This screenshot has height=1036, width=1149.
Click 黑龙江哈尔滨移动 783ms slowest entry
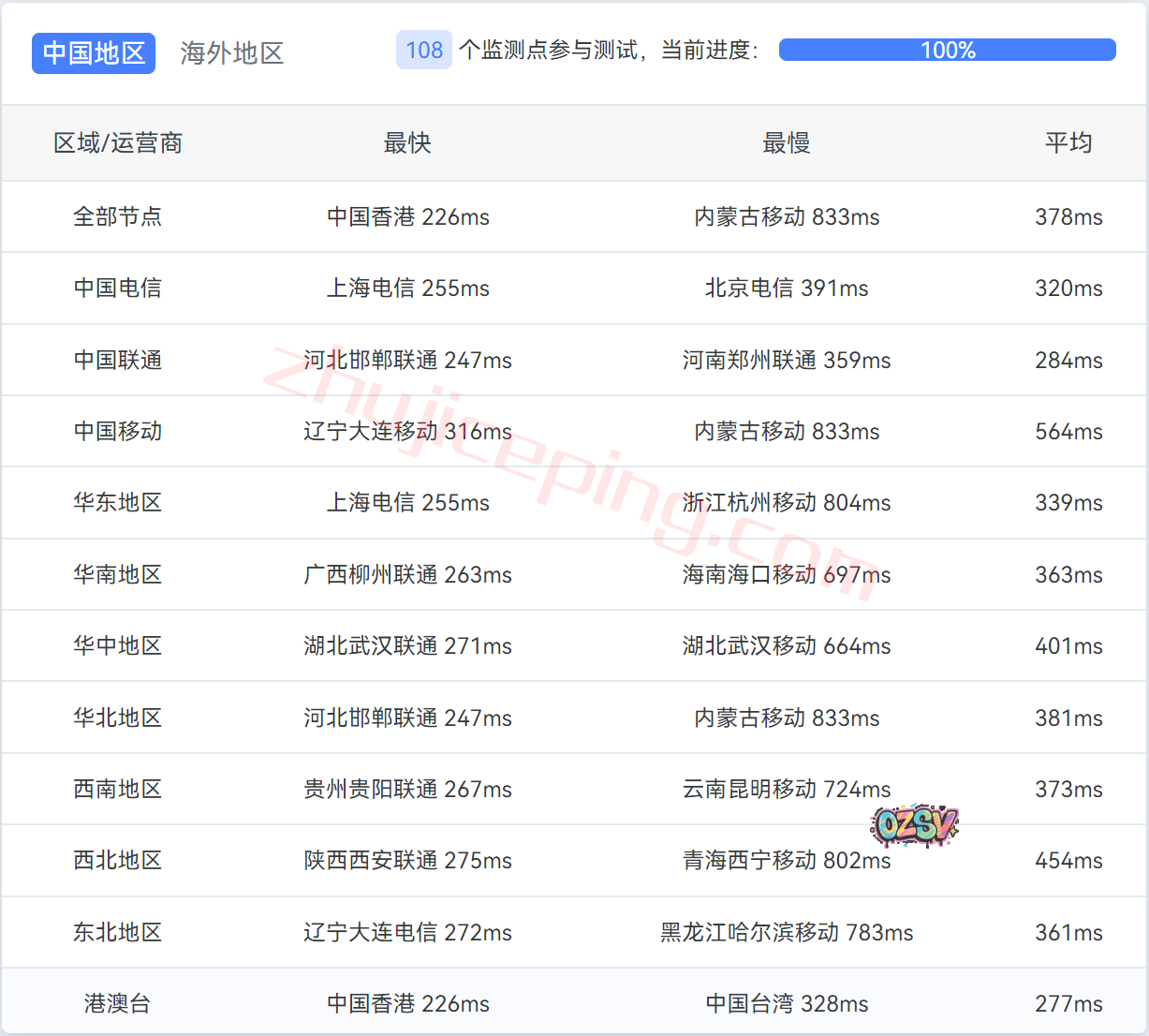tap(787, 933)
